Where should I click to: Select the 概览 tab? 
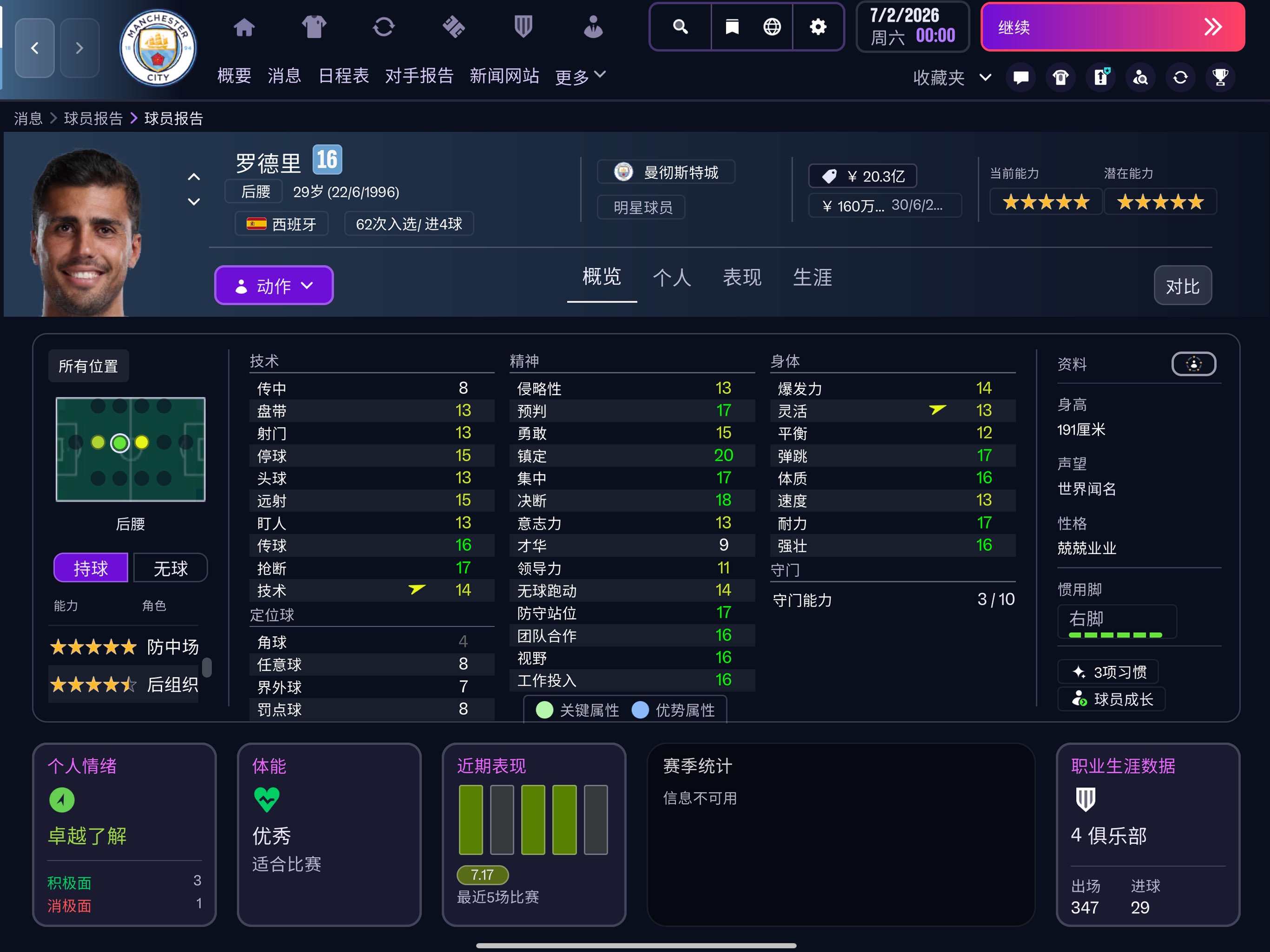pyautogui.click(x=602, y=277)
